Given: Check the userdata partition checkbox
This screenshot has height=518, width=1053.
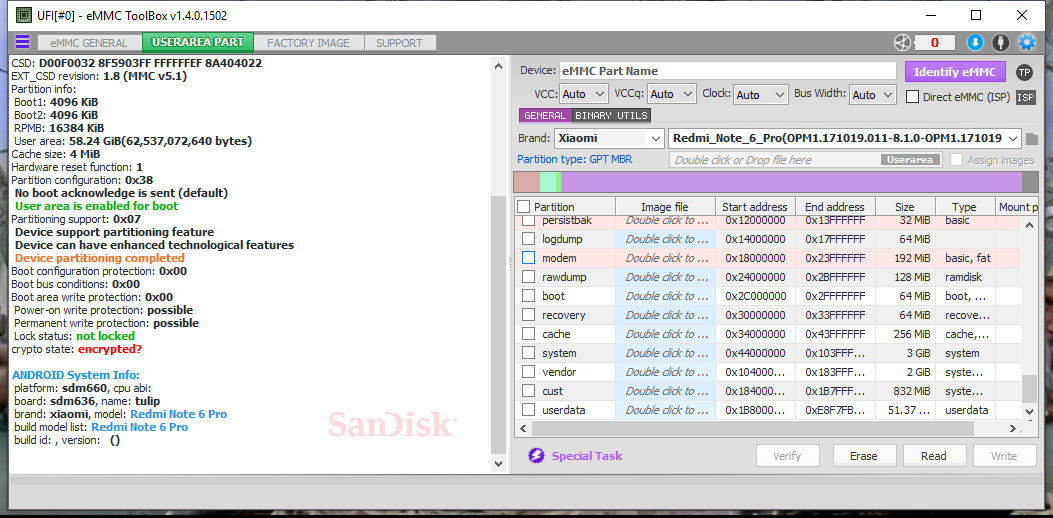Looking at the screenshot, I should coord(529,410).
